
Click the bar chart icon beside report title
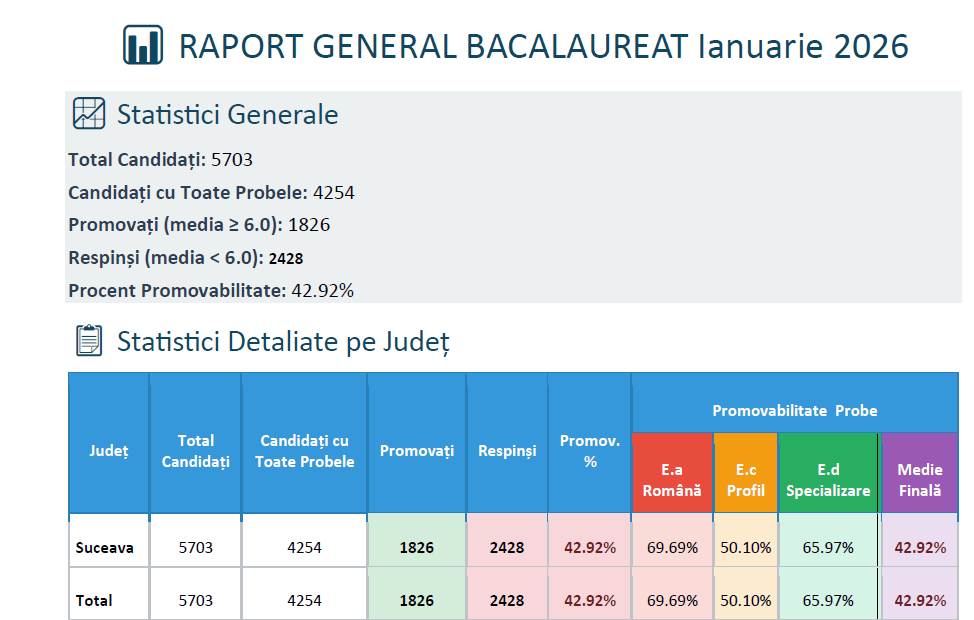tap(143, 45)
